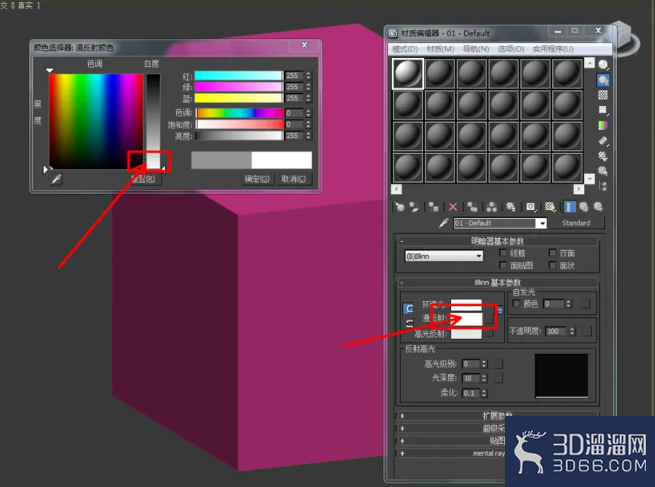Click 取消(C) button in color selector
The height and width of the screenshot is (487, 655).
point(294,179)
